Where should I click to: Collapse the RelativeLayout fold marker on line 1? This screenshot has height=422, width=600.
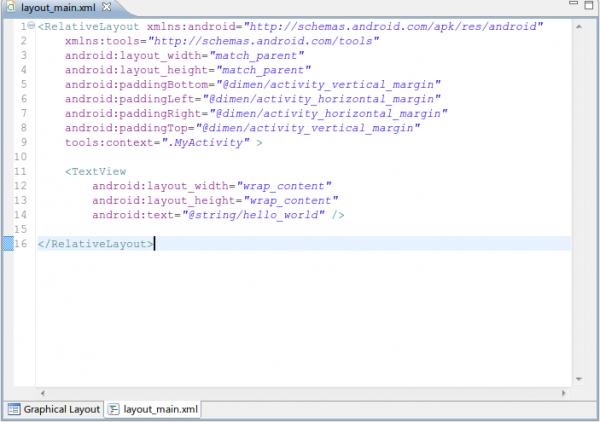31,26
